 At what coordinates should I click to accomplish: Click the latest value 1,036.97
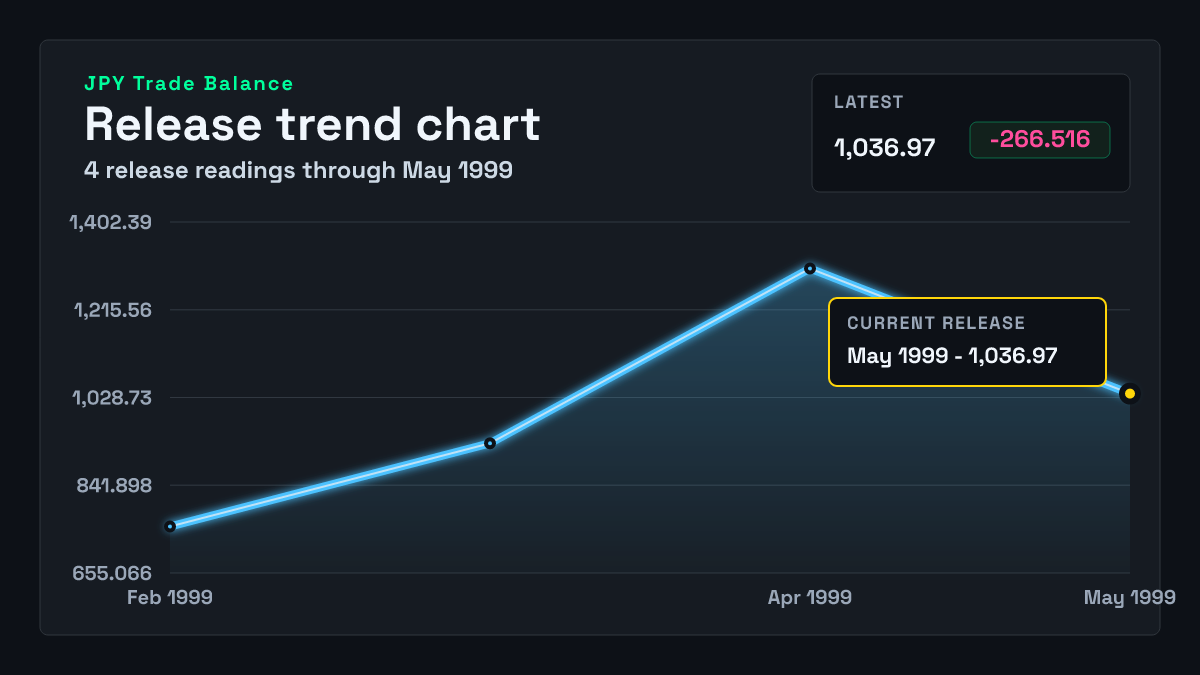tap(885, 148)
